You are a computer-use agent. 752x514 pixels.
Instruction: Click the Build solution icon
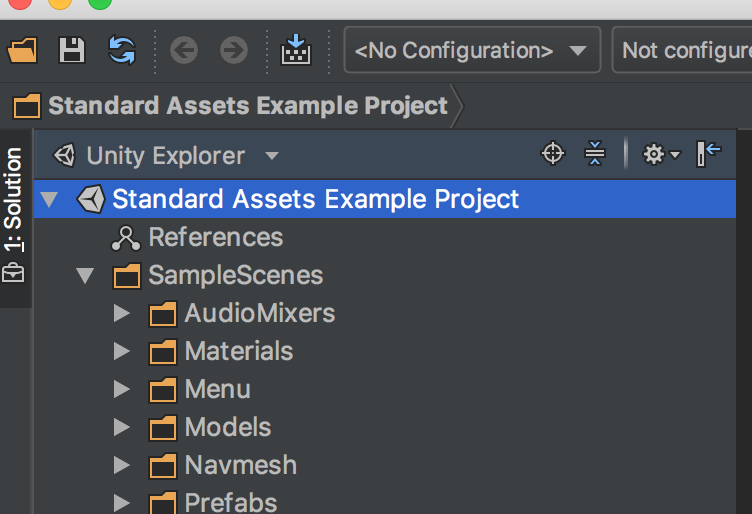pyautogui.click(x=296, y=50)
